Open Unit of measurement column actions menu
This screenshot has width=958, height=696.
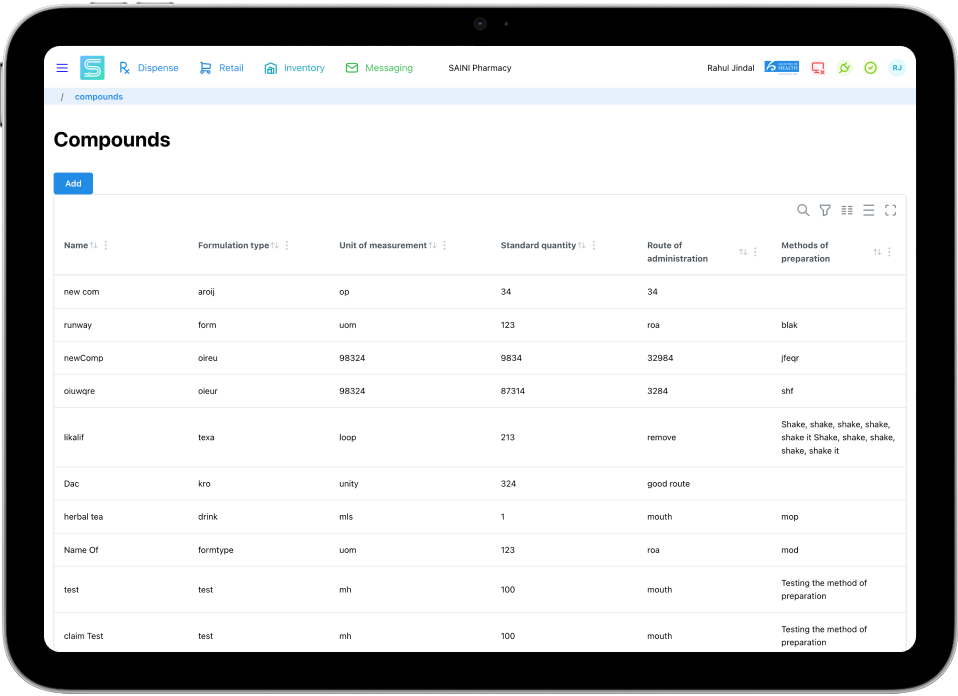coord(445,246)
